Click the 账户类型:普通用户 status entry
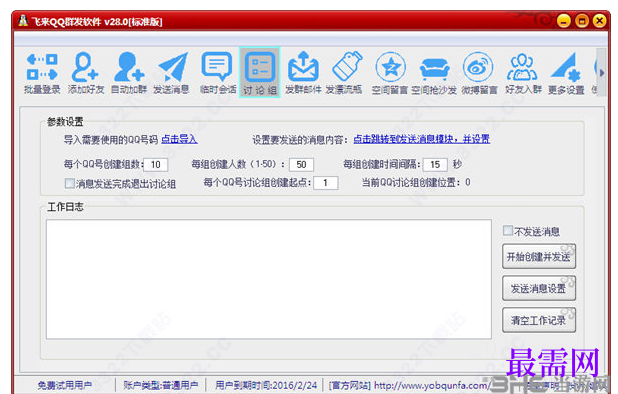 click(x=160, y=385)
